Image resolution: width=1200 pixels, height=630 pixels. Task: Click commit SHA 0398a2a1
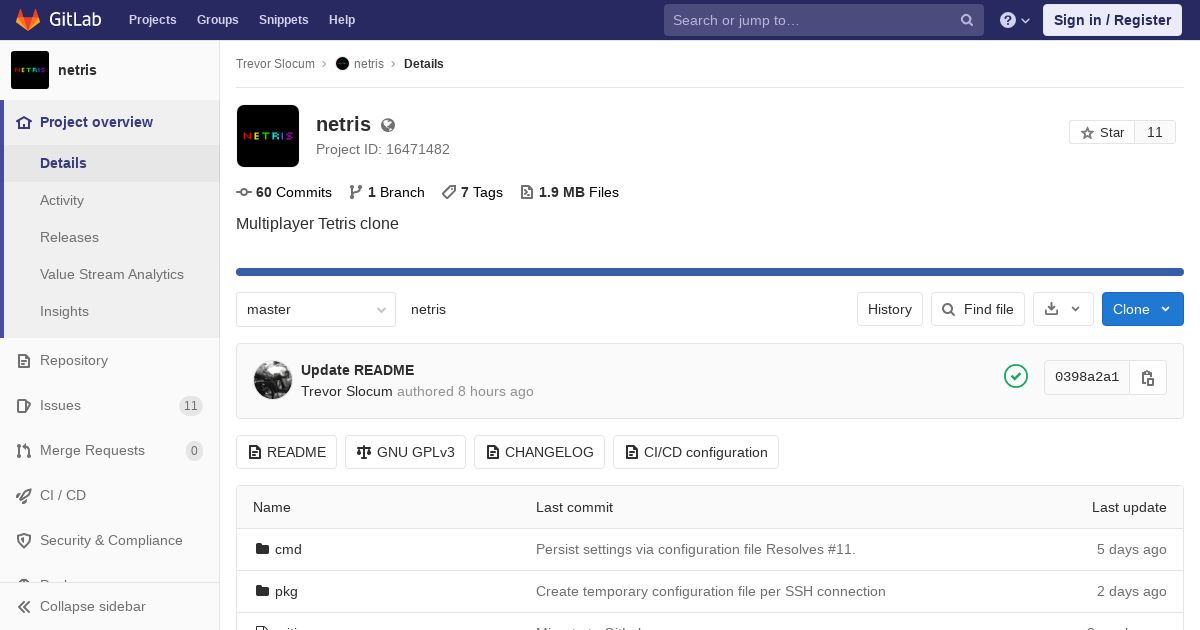(1087, 377)
